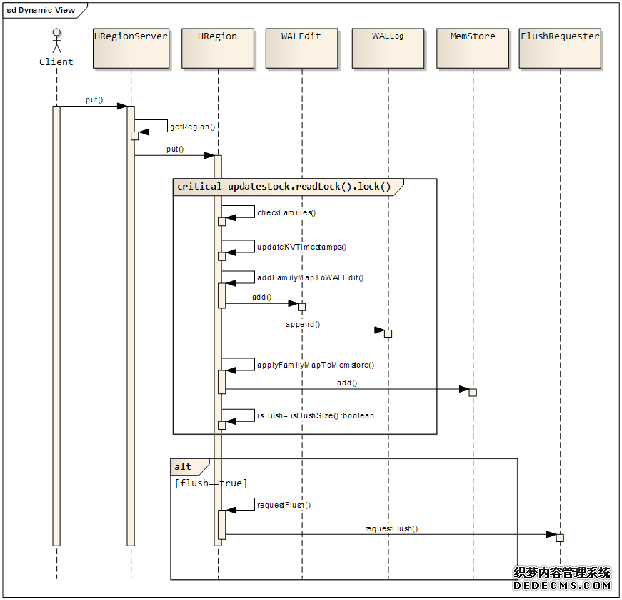This screenshot has width=622, height=600.
Task: Select the checkFamilies() message label
Action: 286,213
